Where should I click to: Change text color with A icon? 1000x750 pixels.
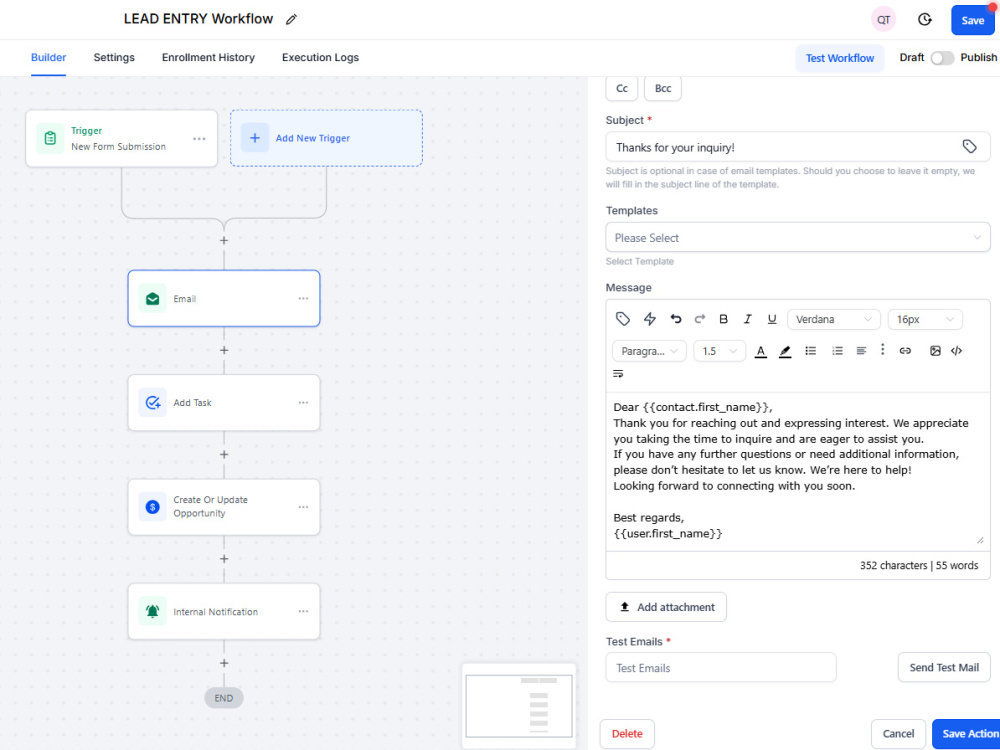pos(760,351)
